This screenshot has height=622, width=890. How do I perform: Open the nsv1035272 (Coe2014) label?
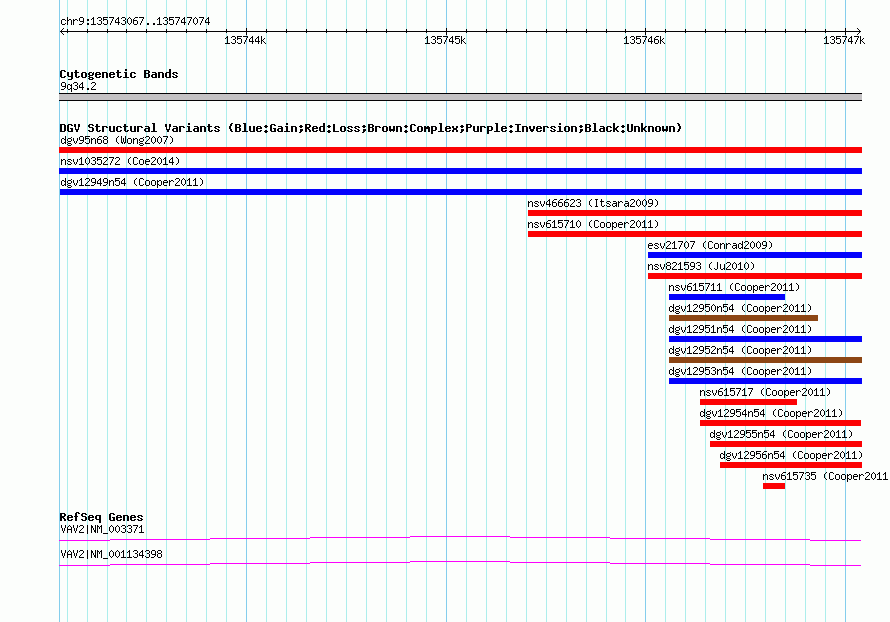[x=120, y=161]
